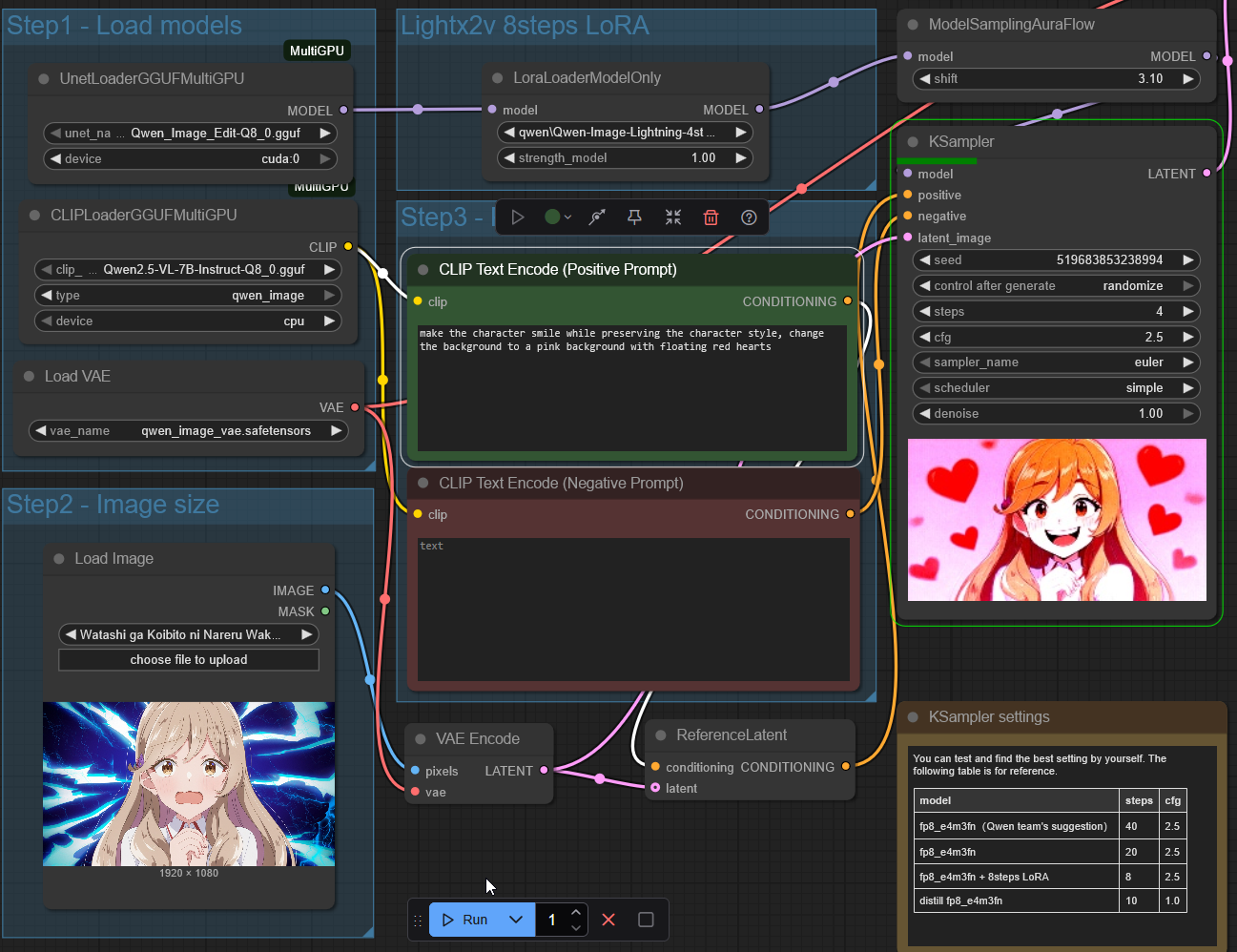Open the scheduler simple selection

pyautogui.click(x=1057, y=388)
